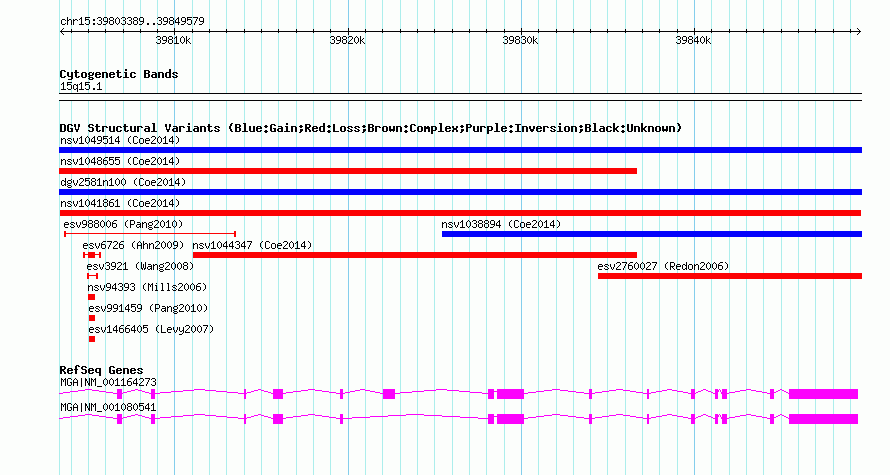Click the 15q15.1 cytogenetic band bar
Viewport: 890px width, 475px height.
[460, 97]
